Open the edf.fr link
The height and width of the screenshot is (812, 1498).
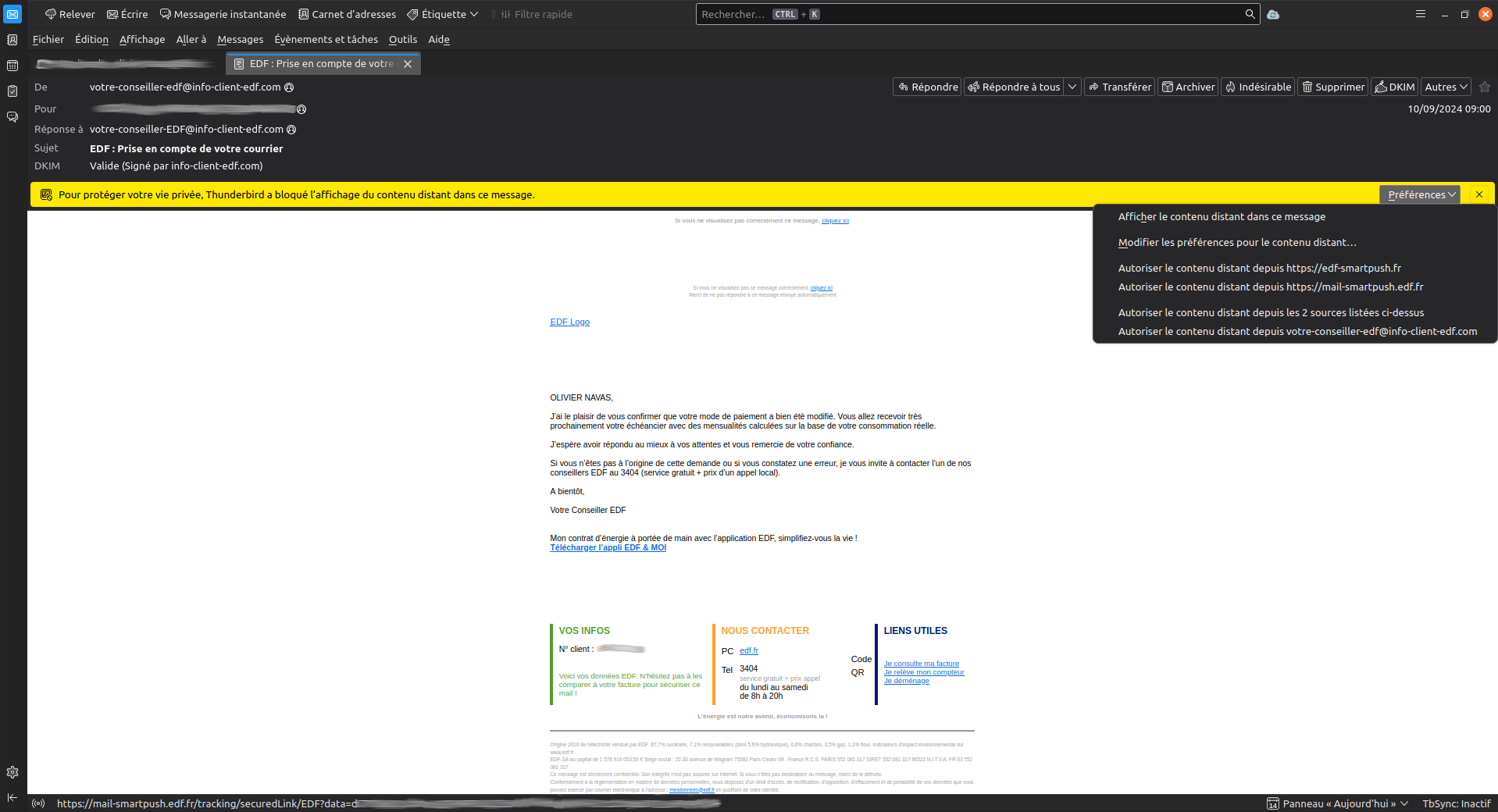pos(748,651)
